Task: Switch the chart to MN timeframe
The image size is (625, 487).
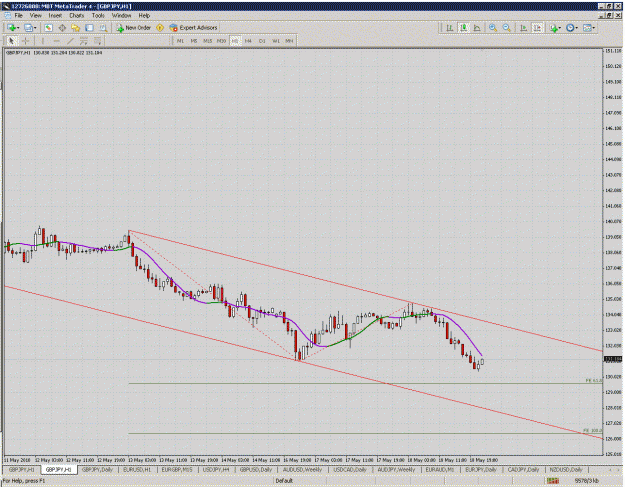Action: coord(289,41)
